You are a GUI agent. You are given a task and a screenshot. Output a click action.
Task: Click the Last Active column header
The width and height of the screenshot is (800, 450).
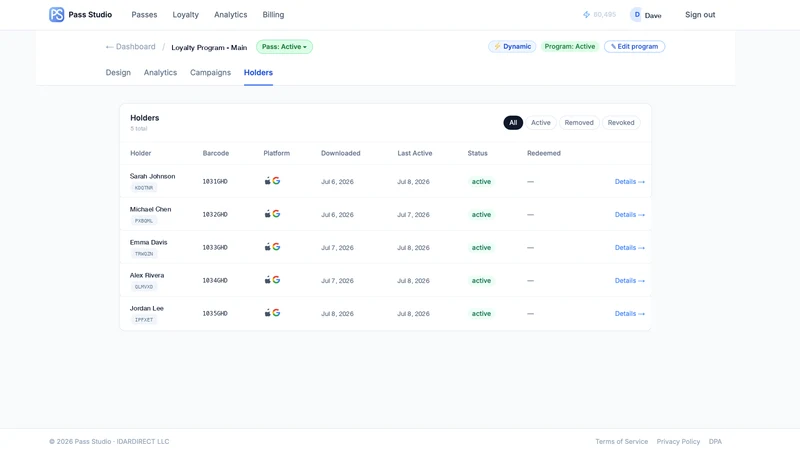click(415, 153)
